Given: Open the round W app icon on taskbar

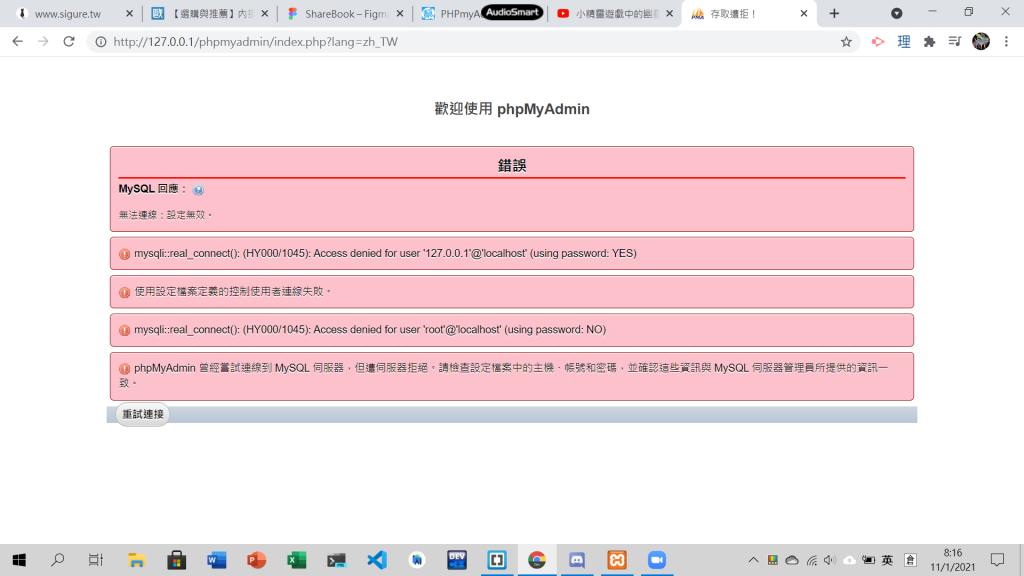Looking at the screenshot, I should tap(417, 560).
